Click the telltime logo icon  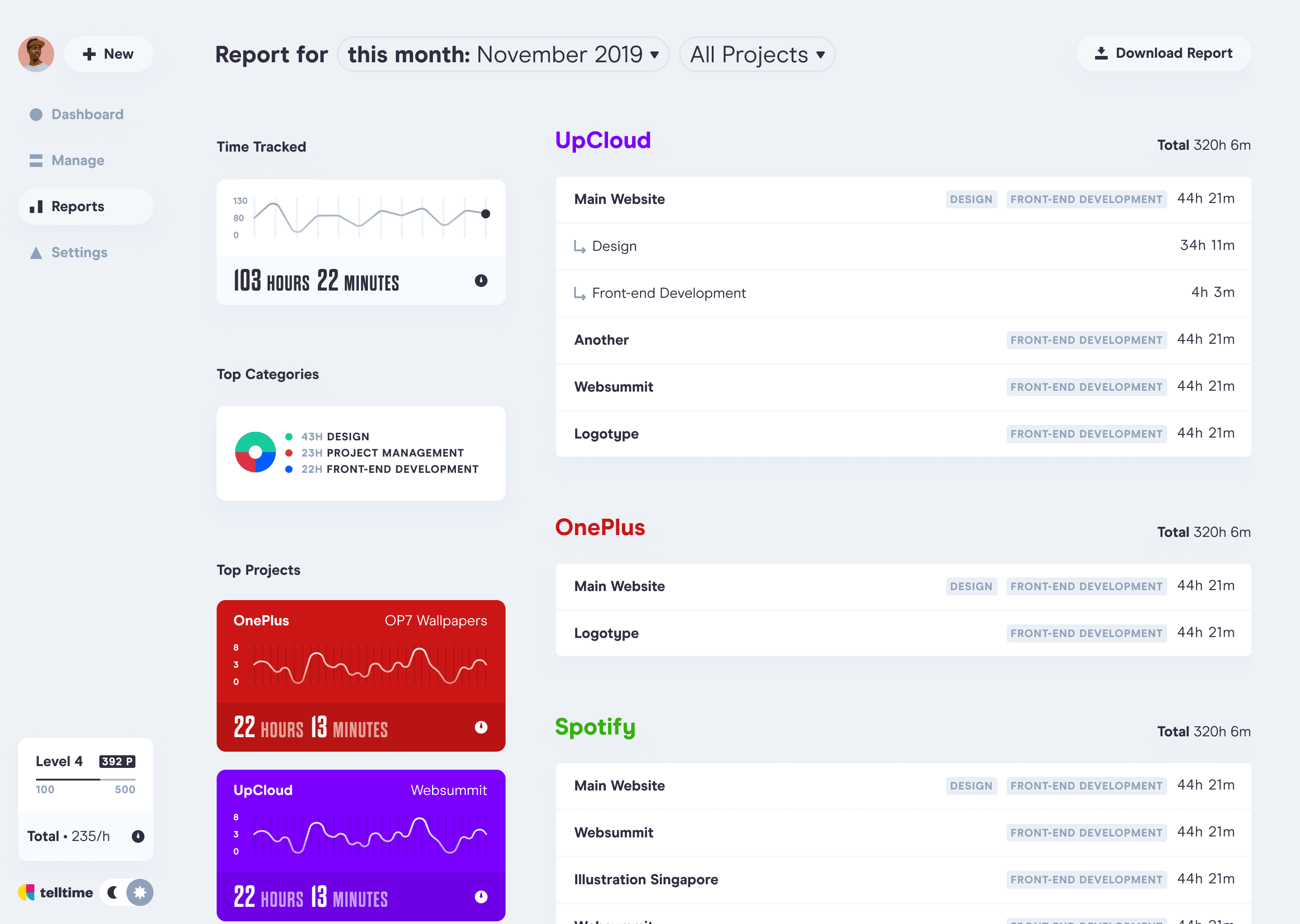tap(26, 892)
